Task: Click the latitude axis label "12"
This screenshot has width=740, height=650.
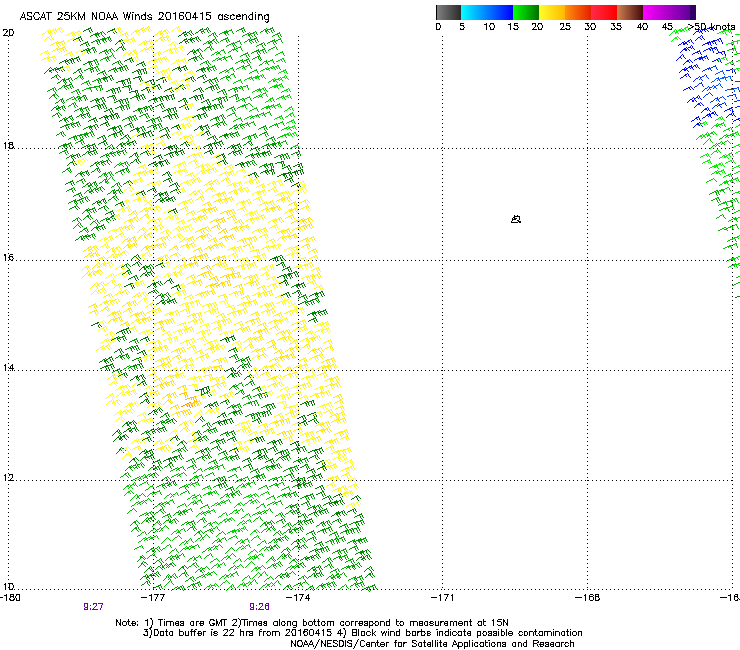Action: 8,478
